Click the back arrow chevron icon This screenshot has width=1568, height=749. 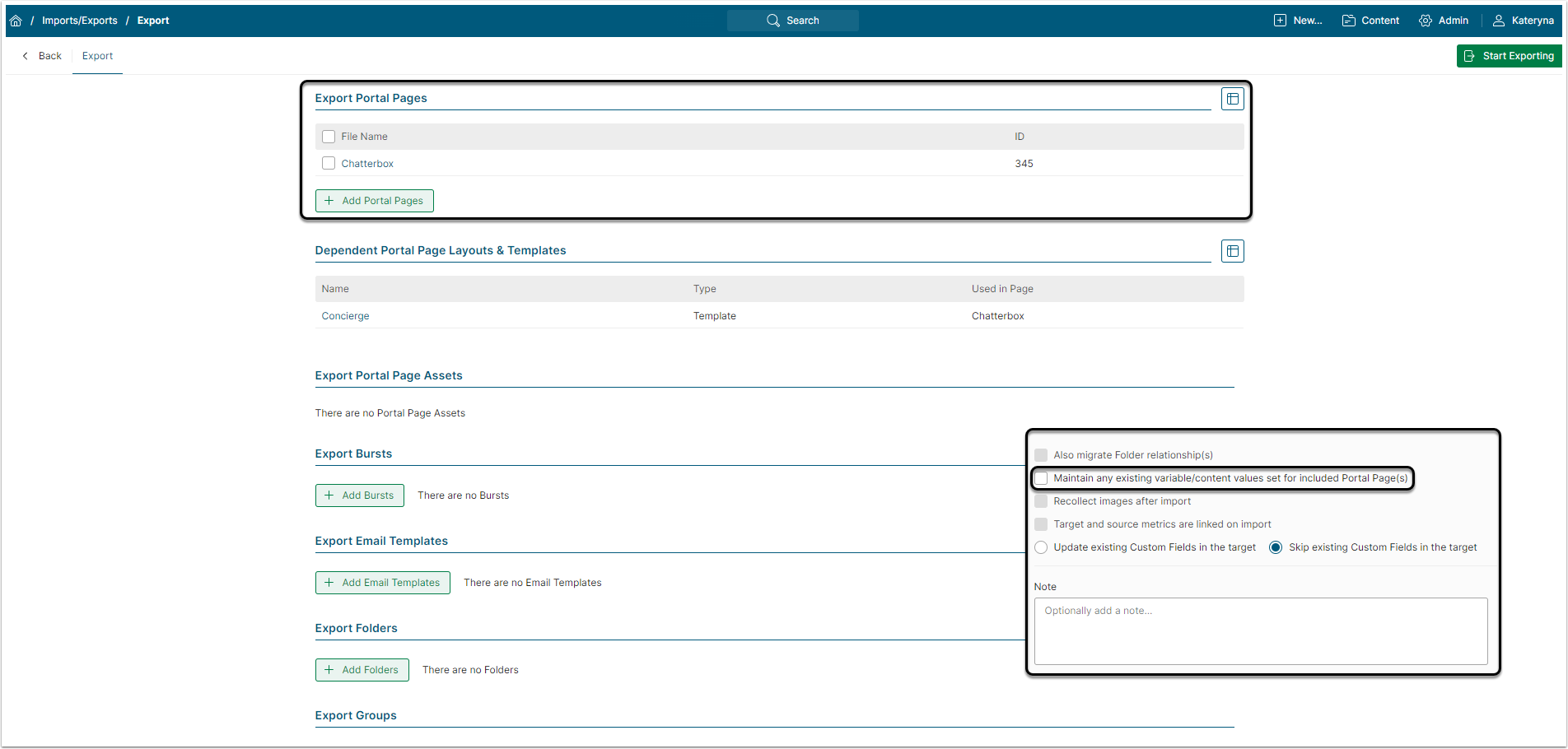tap(26, 56)
